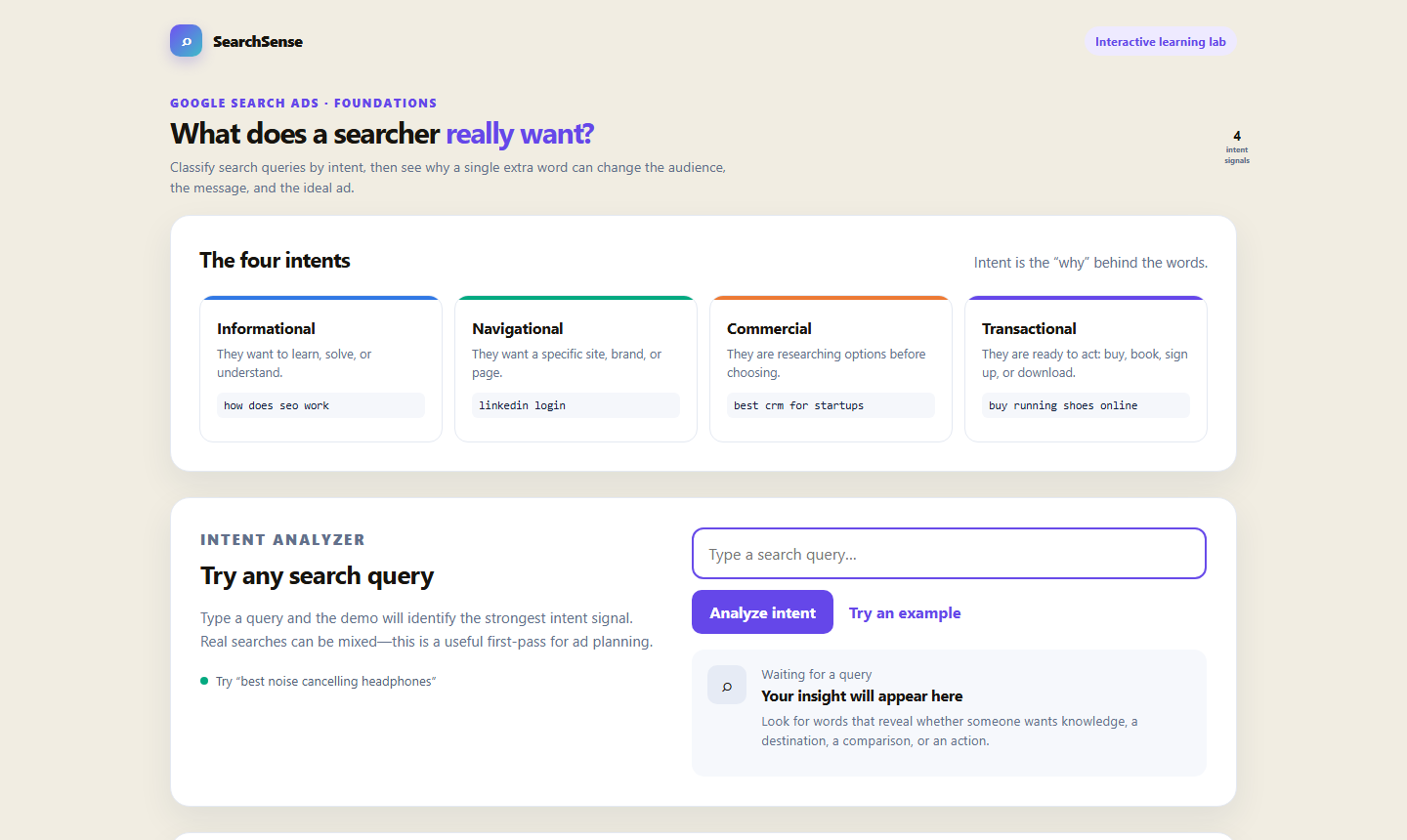This screenshot has width=1407, height=840.
Task: Click the magnifier icon in insight panel
Action: 727,686
